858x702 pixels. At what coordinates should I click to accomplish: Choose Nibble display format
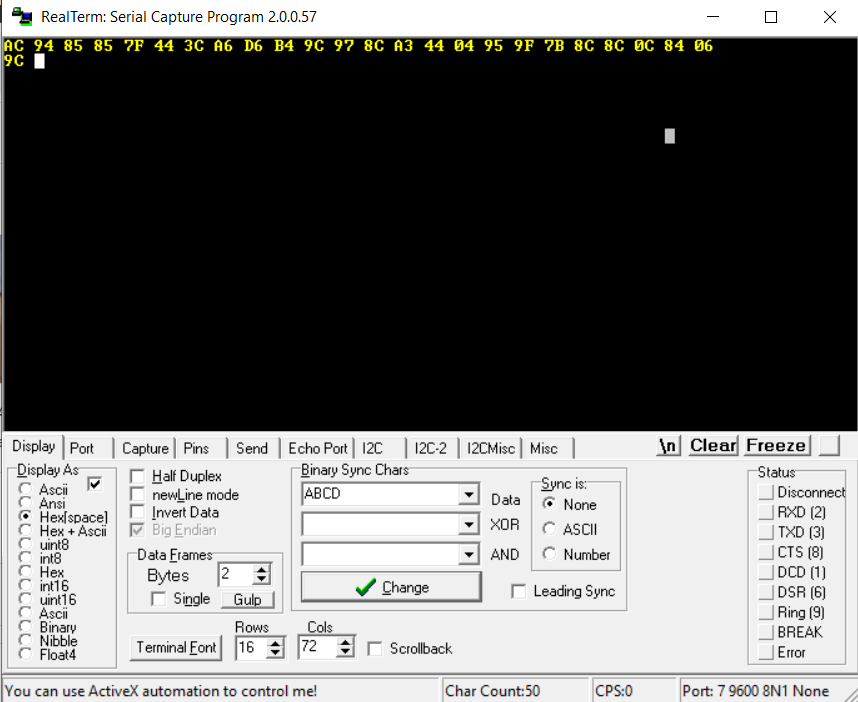(25, 640)
